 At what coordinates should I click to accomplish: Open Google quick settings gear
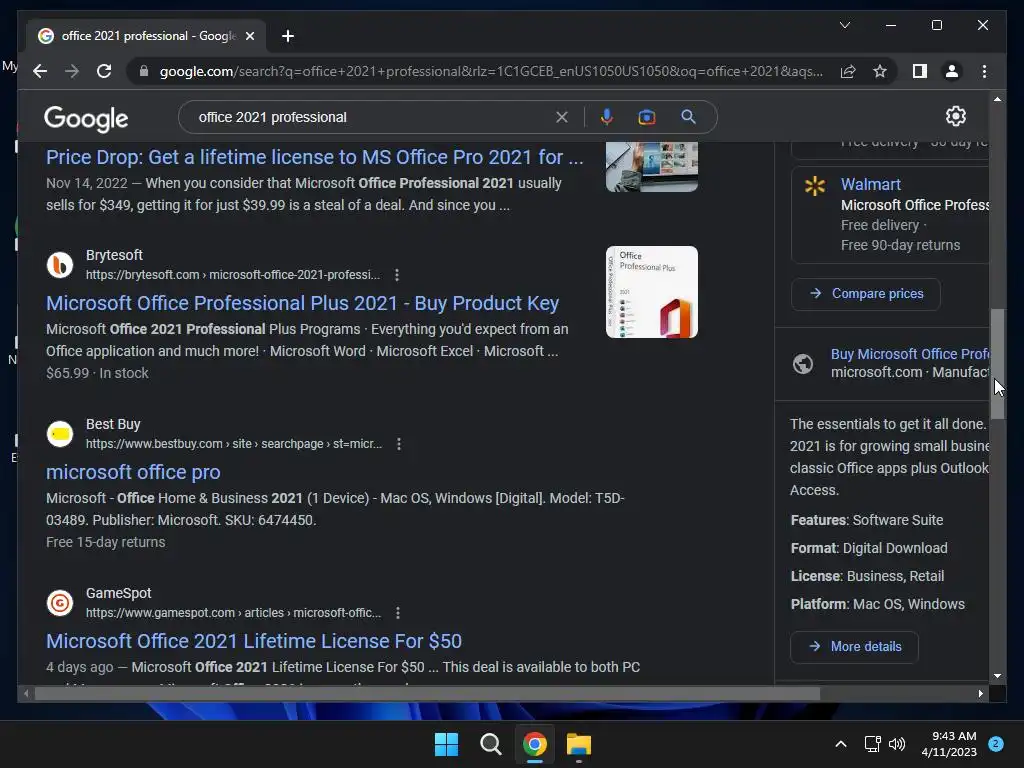pyautogui.click(x=955, y=116)
